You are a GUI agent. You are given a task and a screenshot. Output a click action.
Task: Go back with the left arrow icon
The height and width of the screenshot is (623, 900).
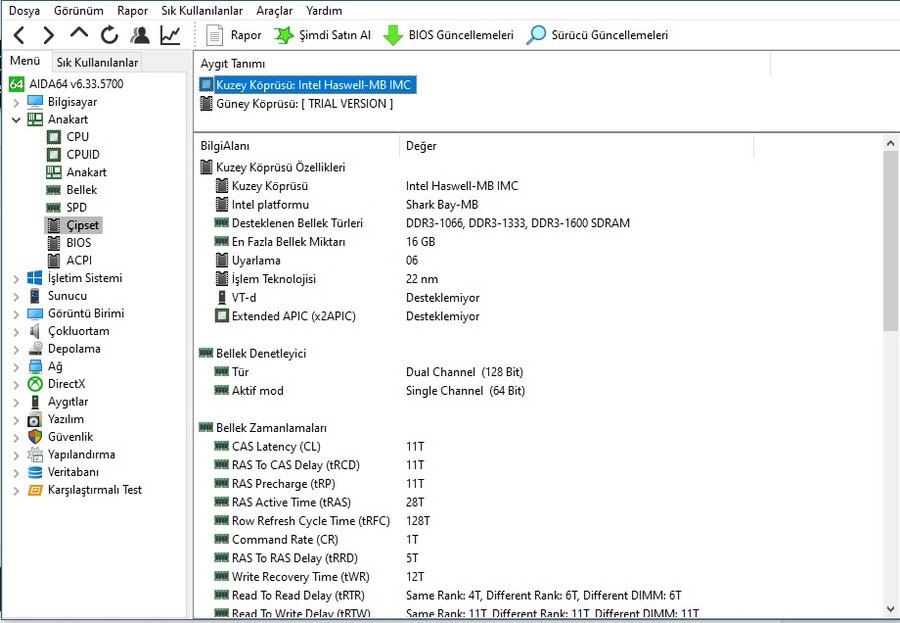tap(19, 36)
